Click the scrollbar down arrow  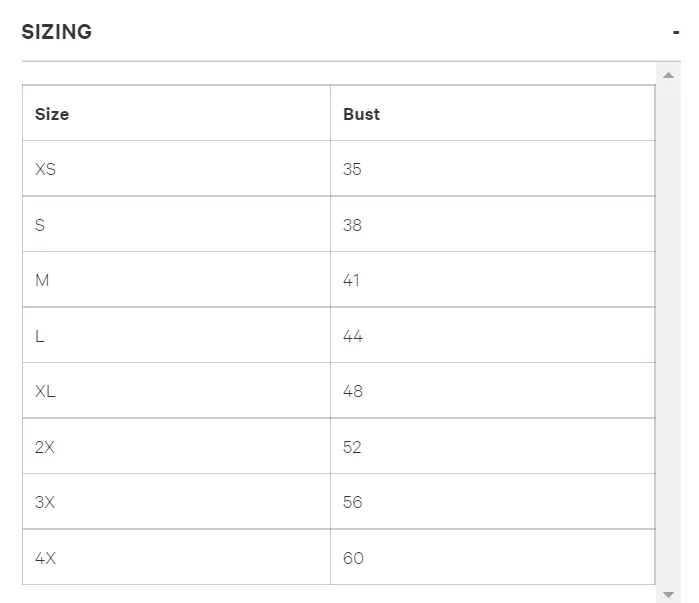(x=668, y=595)
